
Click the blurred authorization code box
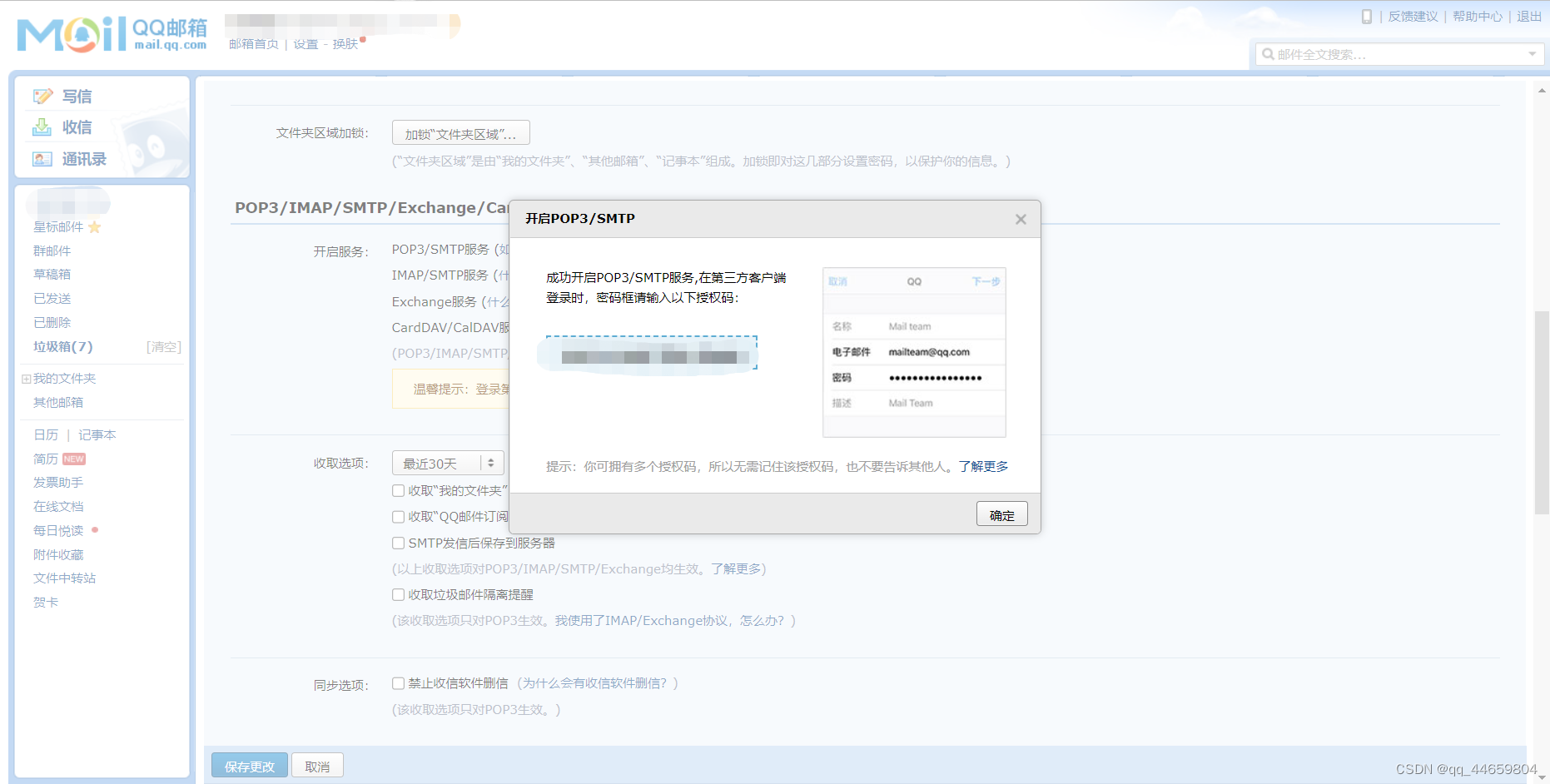(x=651, y=353)
